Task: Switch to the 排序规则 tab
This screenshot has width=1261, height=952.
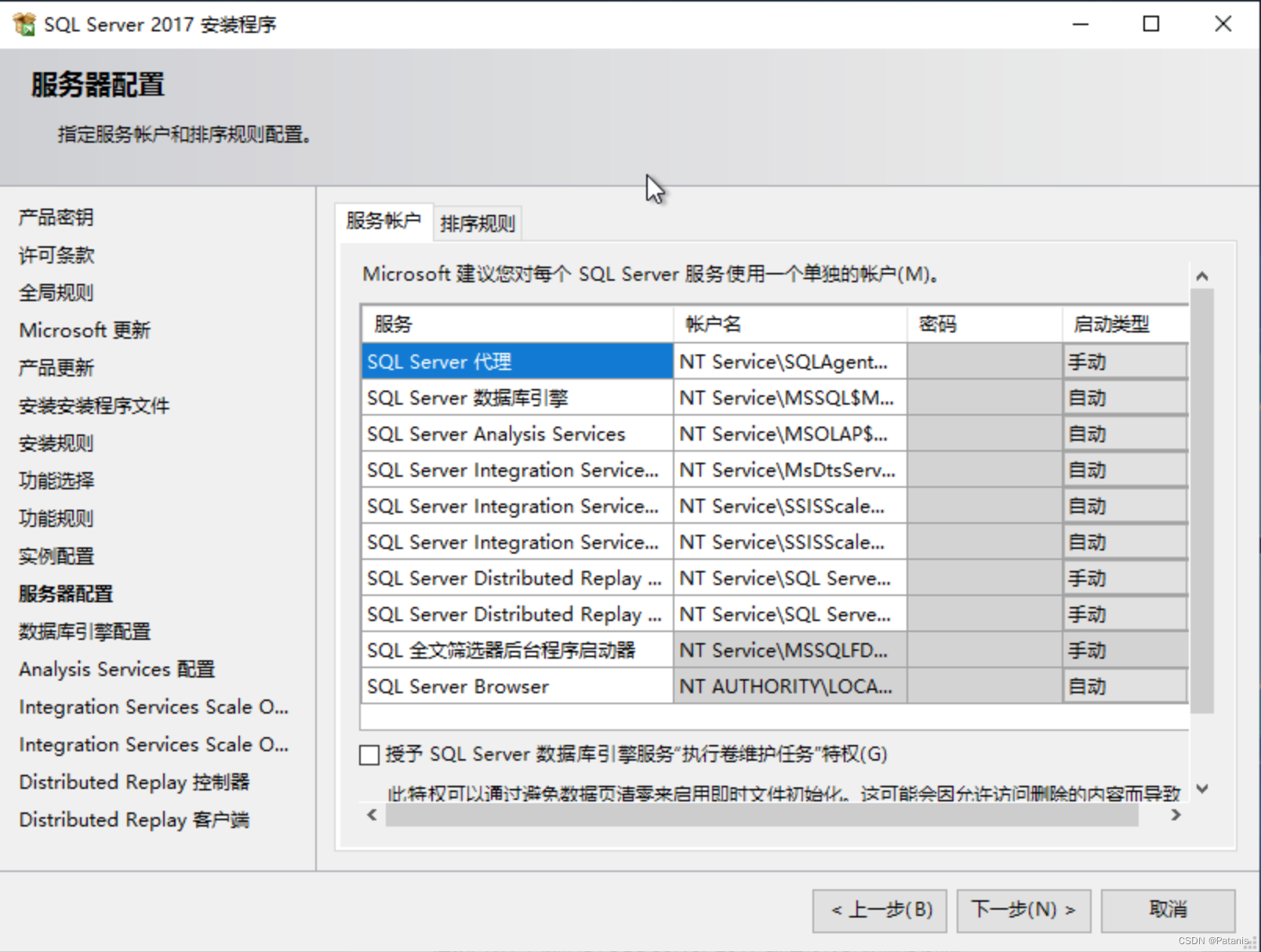Action: [478, 223]
